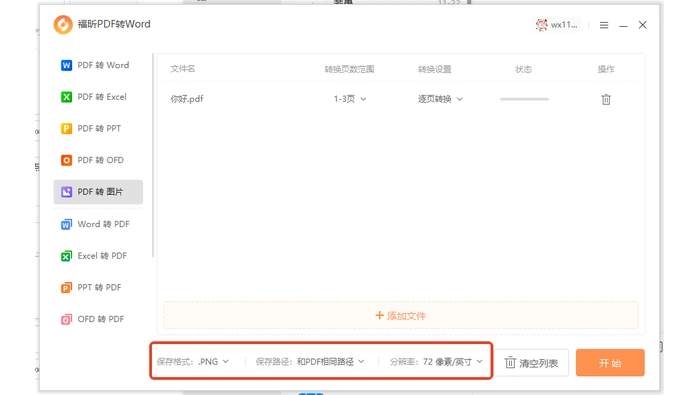700x395 pixels.
Task: Select OFD 转 PDF in sidebar
Action: click(98, 319)
